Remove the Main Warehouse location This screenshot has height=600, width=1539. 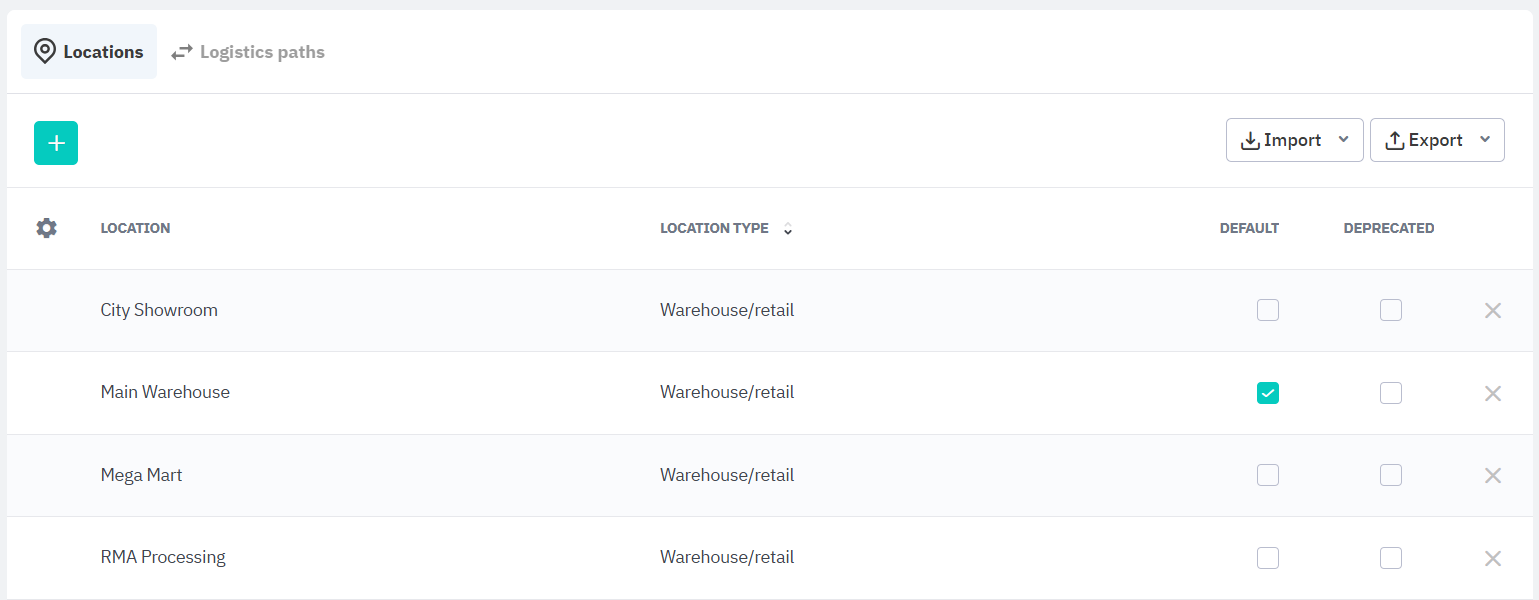(x=1492, y=393)
